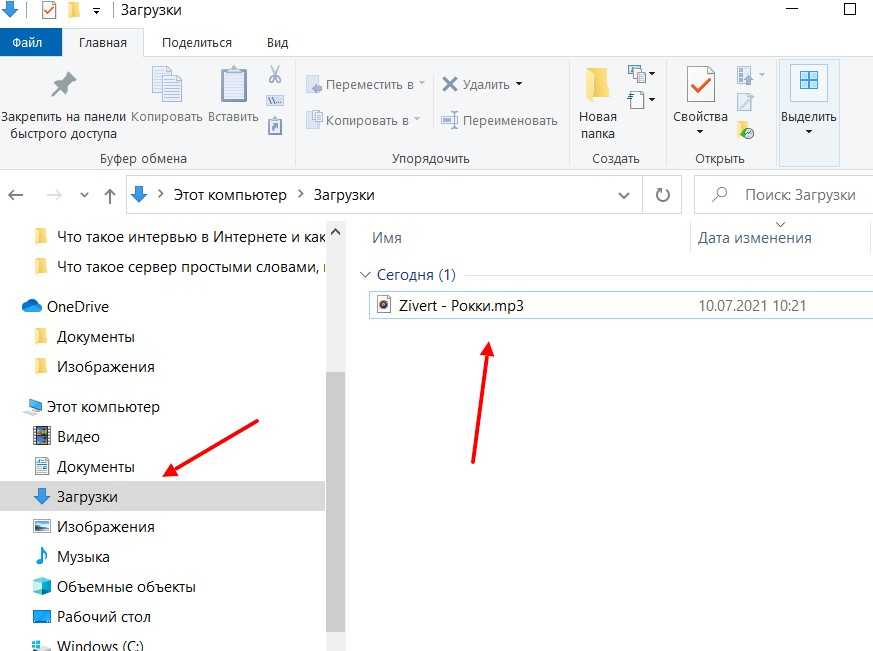
Task: Click the blue download arrow in address bar
Action: pyautogui.click(x=139, y=194)
